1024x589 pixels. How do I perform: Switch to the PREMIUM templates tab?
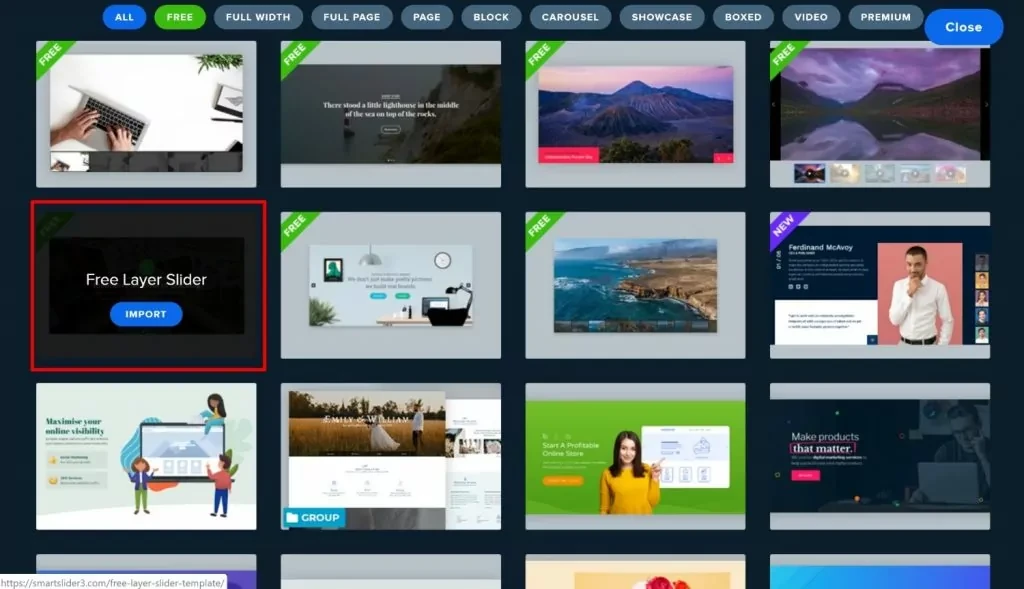(885, 17)
